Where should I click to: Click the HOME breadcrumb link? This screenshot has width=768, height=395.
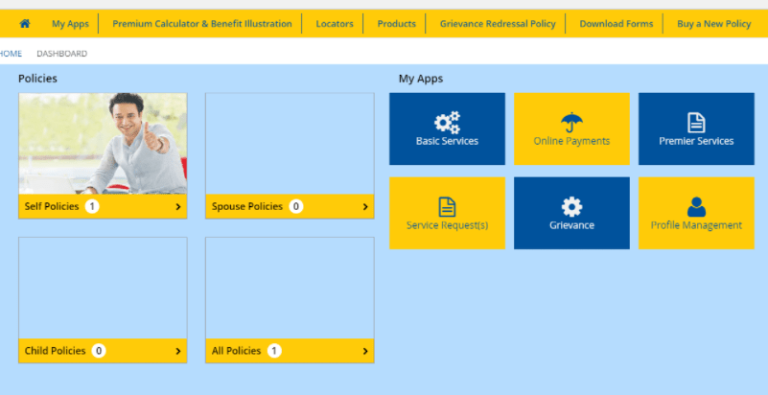(x=10, y=53)
